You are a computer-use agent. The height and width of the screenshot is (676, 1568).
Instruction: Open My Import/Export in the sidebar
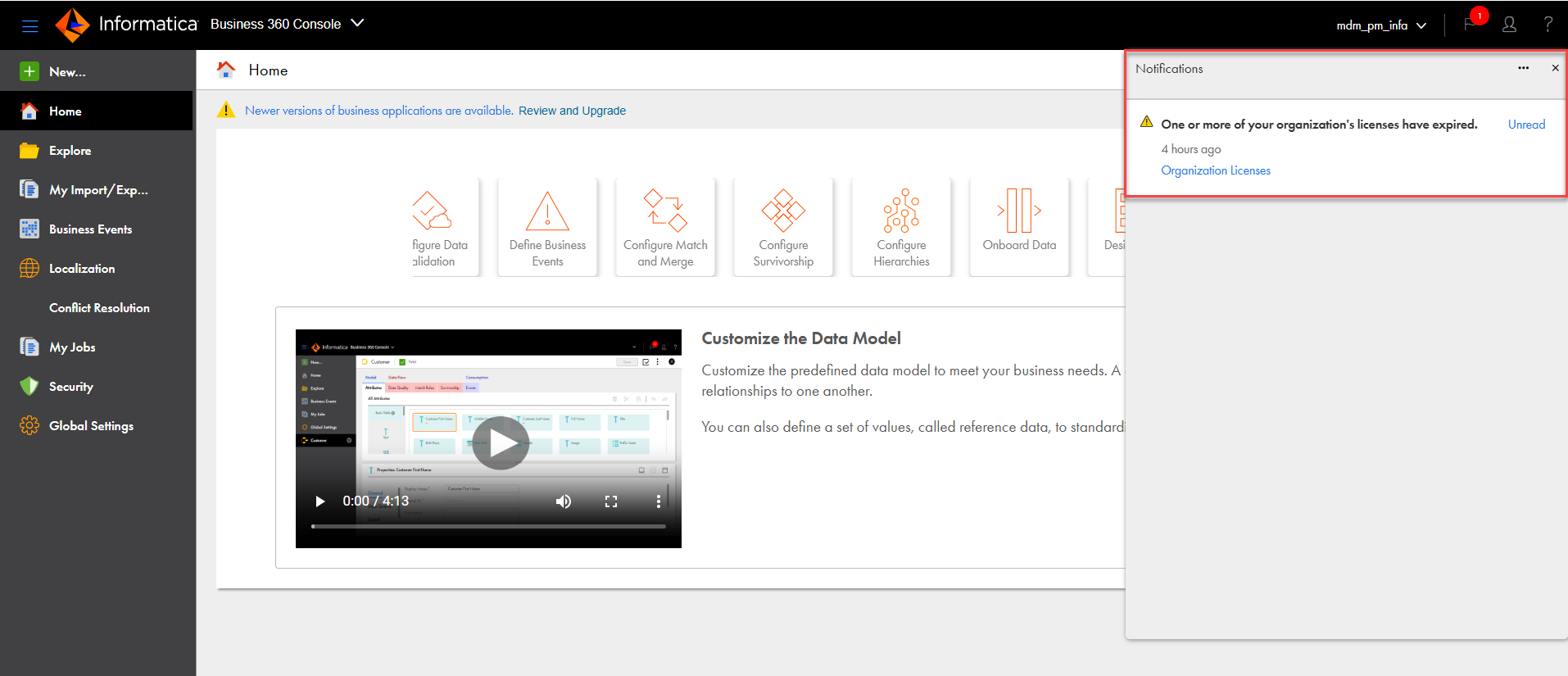pos(97,189)
